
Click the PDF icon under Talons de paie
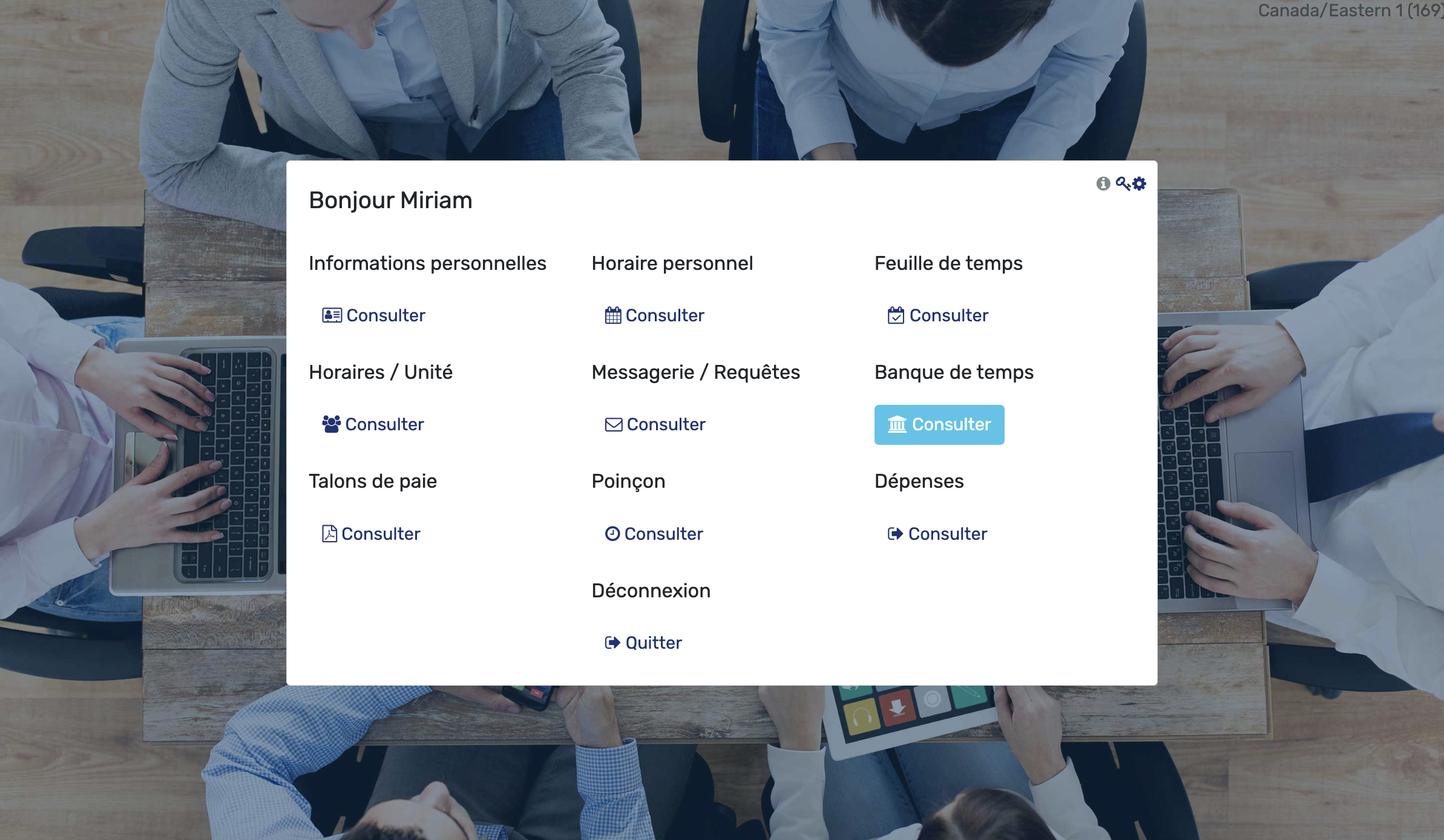click(329, 534)
